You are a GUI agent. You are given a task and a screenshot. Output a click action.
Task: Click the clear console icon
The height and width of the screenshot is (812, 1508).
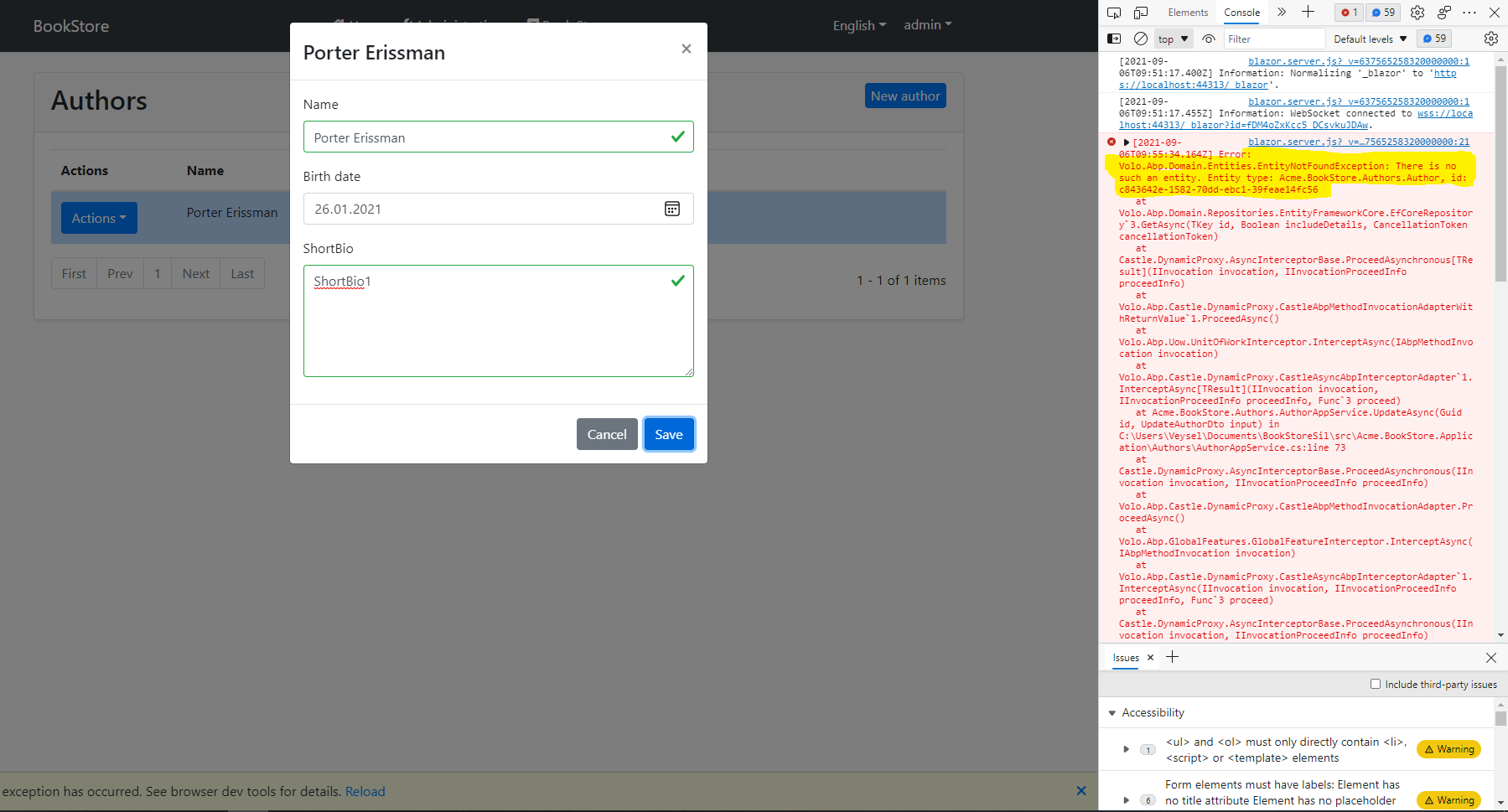(x=1141, y=39)
